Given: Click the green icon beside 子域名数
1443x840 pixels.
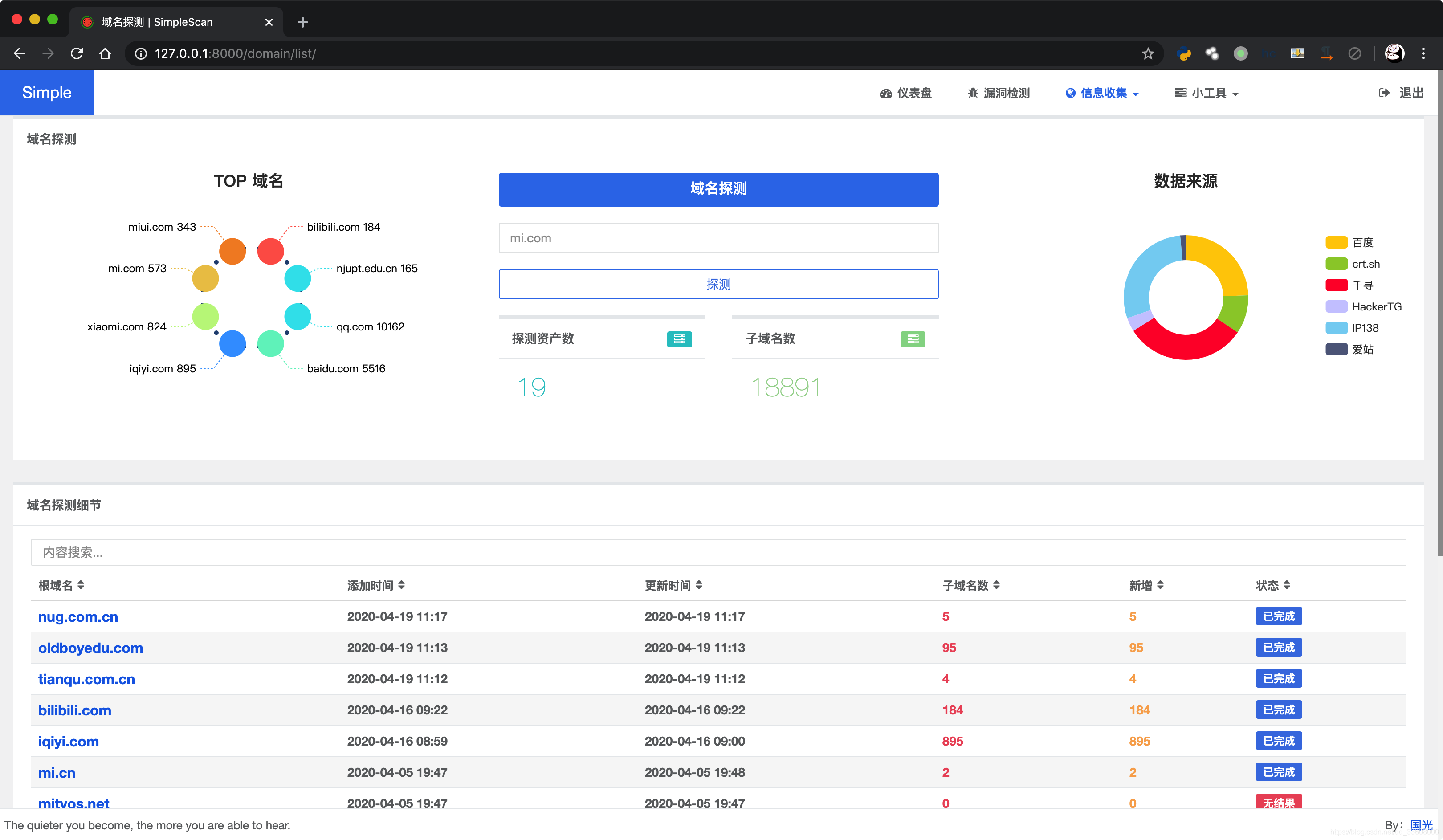Looking at the screenshot, I should point(912,339).
